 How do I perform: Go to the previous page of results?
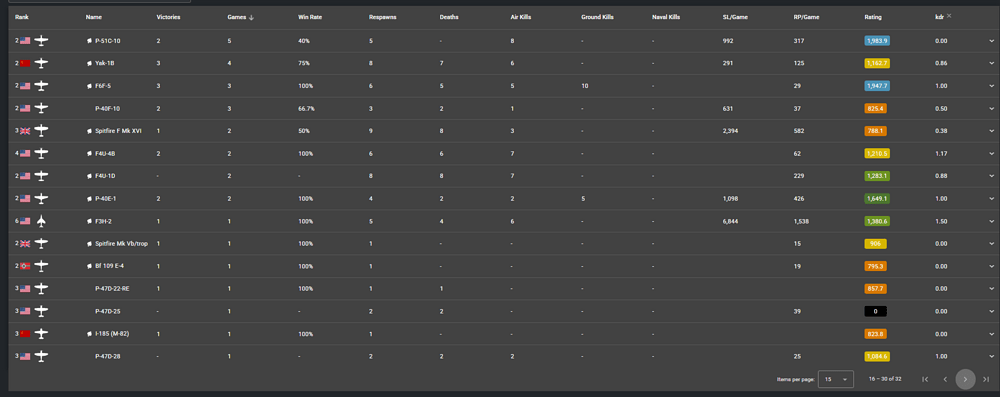pos(945,379)
